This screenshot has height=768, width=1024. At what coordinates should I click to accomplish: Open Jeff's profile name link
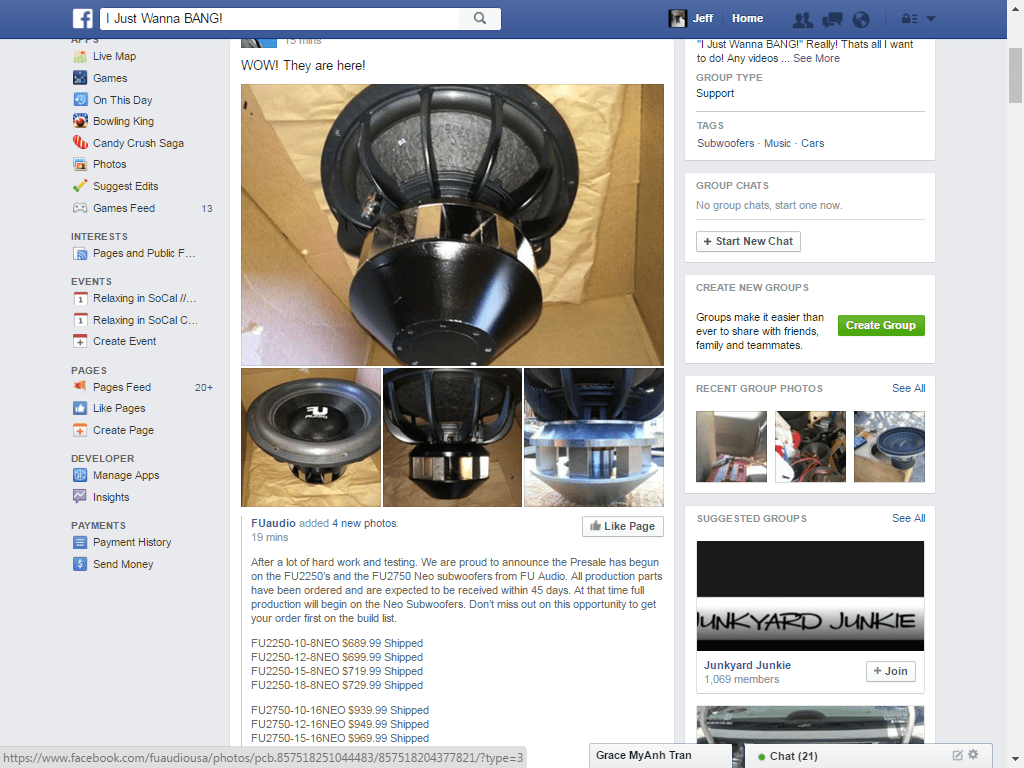(703, 18)
